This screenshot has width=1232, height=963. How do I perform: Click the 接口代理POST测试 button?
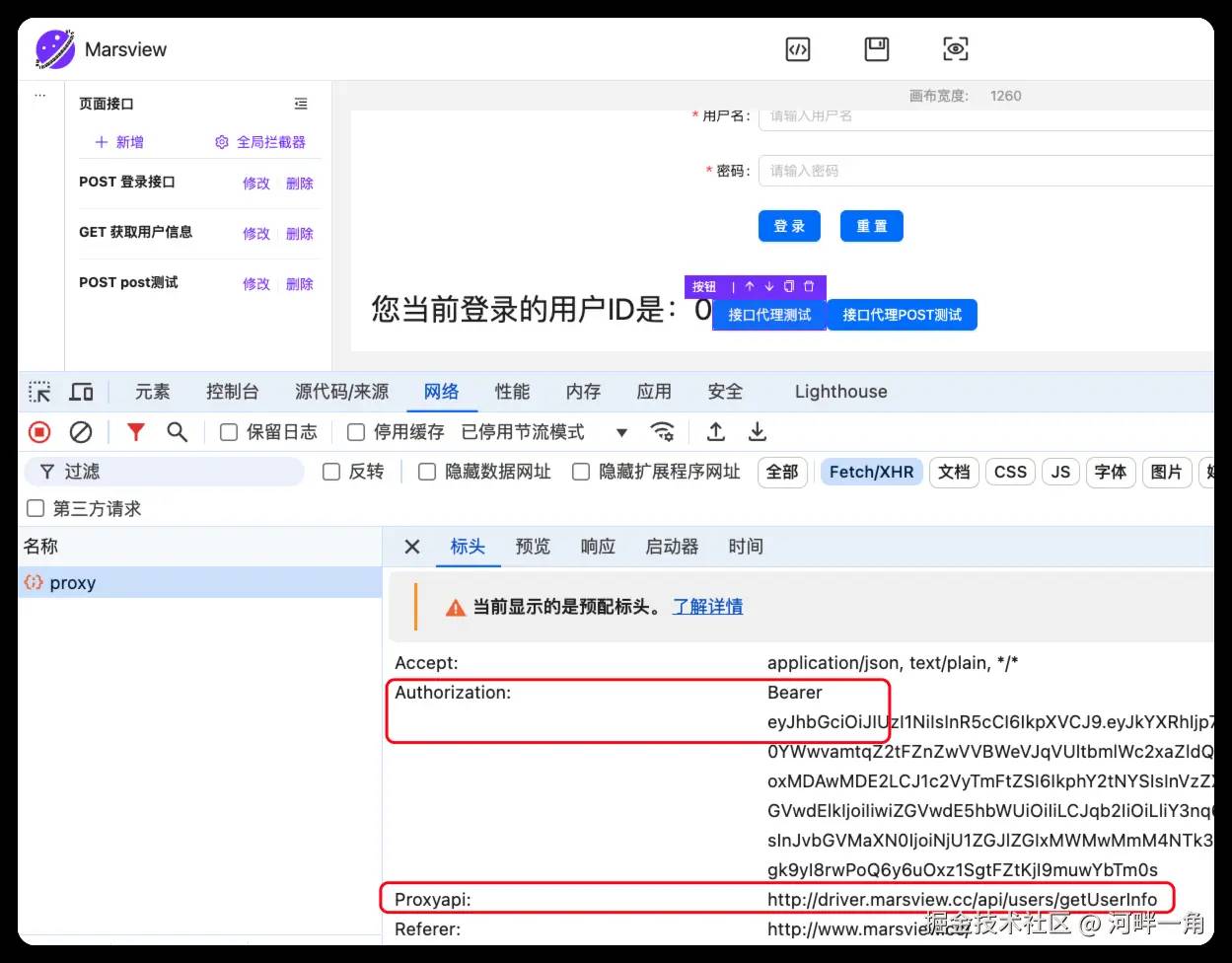[903, 315]
